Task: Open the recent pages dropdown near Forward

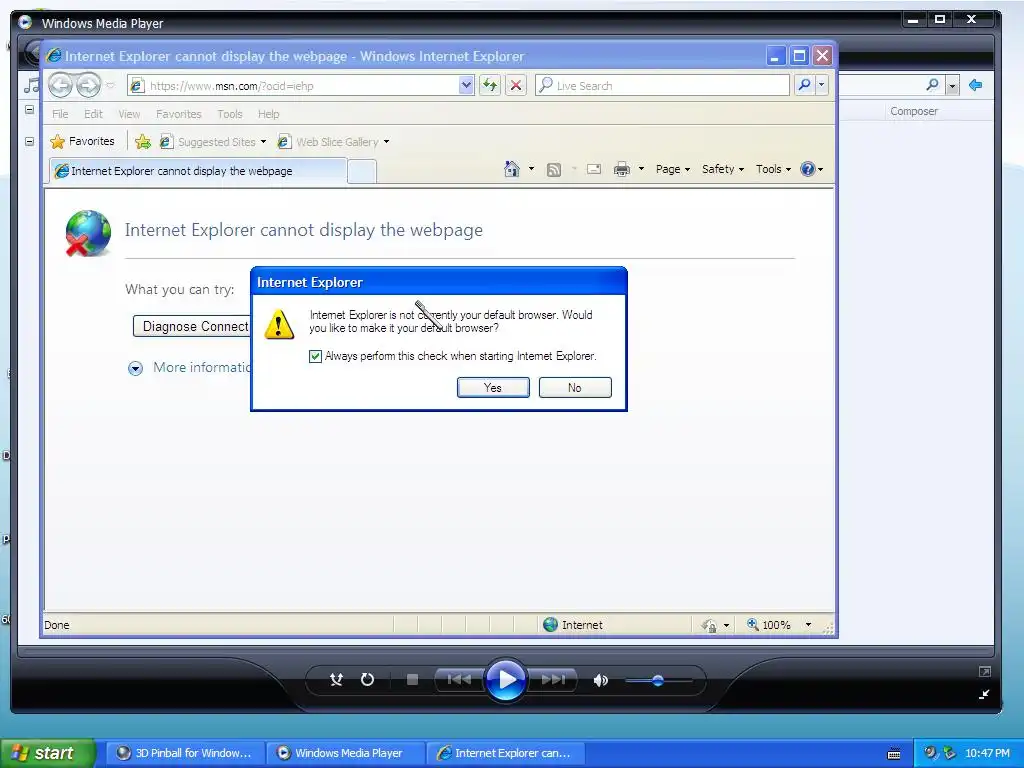Action: (x=110, y=85)
